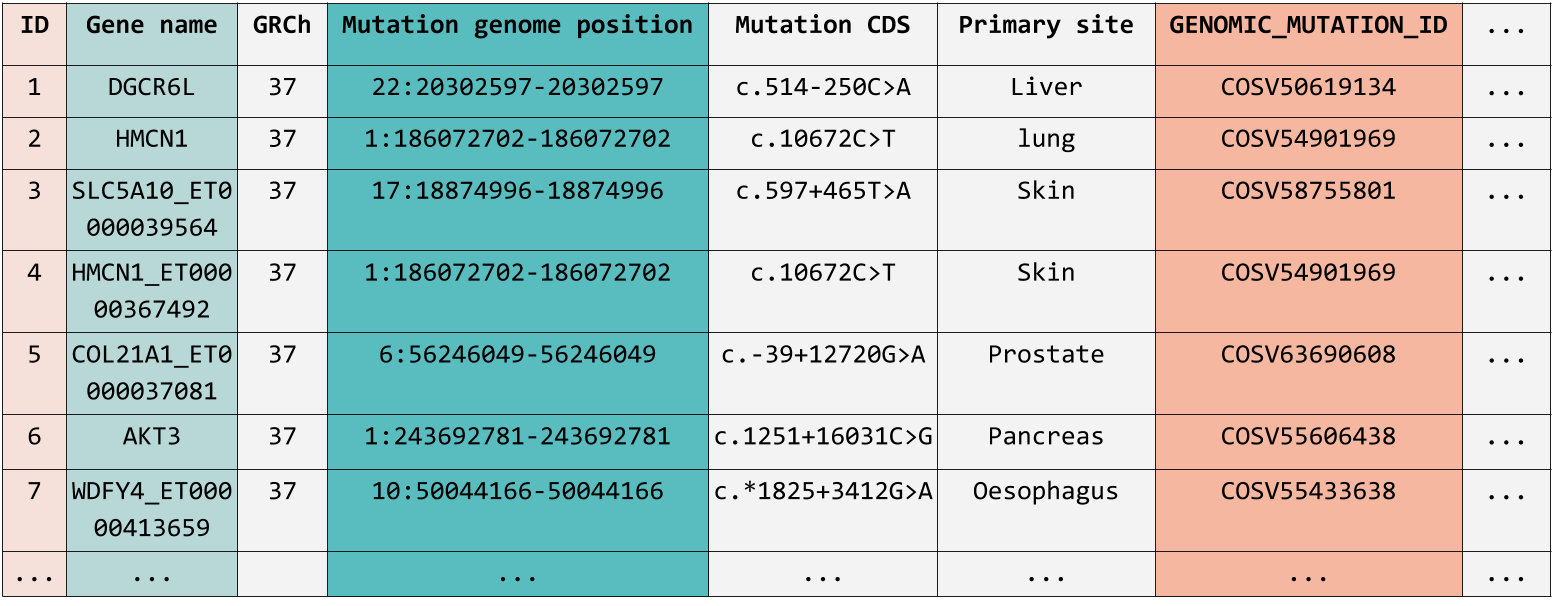Click the AKT3 gene name cell
The height and width of the screenshot is (606, 1557).
pyautogui.click(x=152, y=437)
